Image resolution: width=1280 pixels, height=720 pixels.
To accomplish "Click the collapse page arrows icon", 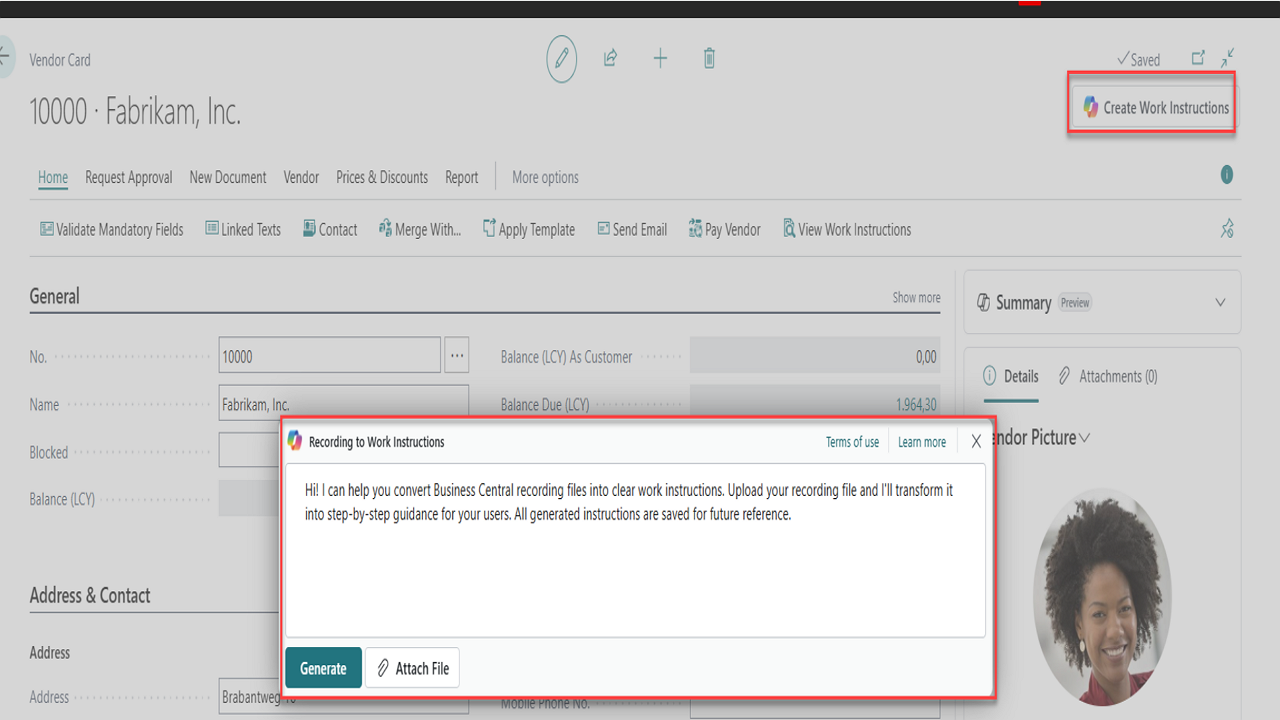I will click(x=1228, y=58).
